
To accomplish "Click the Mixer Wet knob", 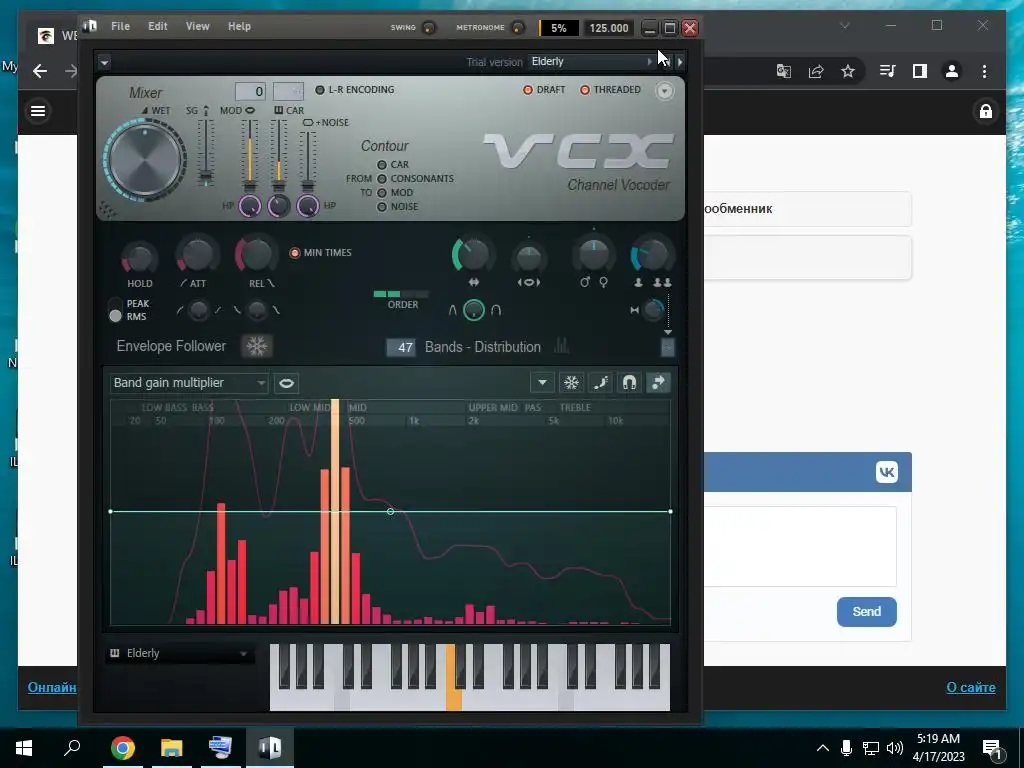I will pos(145,159).
